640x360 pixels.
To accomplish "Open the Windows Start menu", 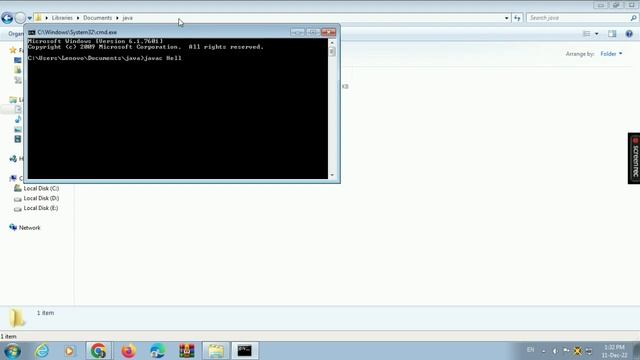I will tap(12, 351).
